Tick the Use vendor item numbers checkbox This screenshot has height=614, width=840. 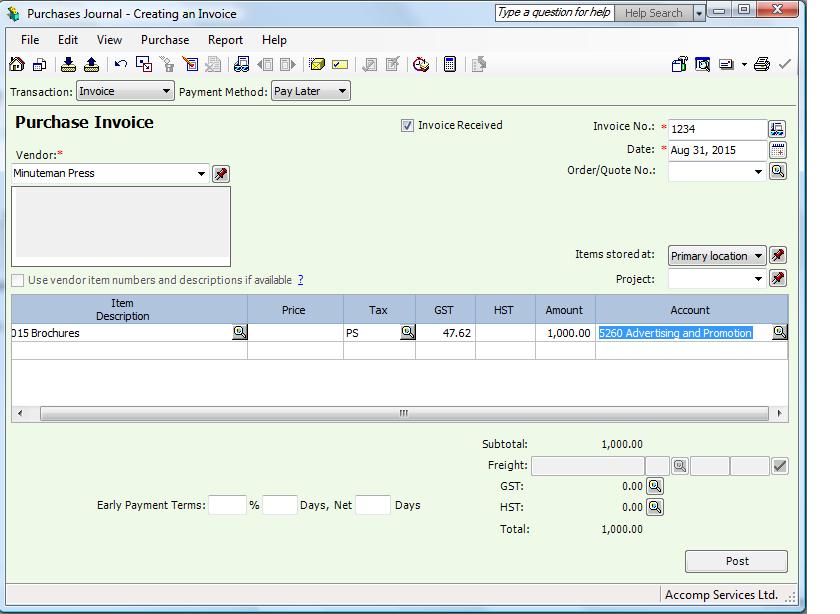[18, 280]
